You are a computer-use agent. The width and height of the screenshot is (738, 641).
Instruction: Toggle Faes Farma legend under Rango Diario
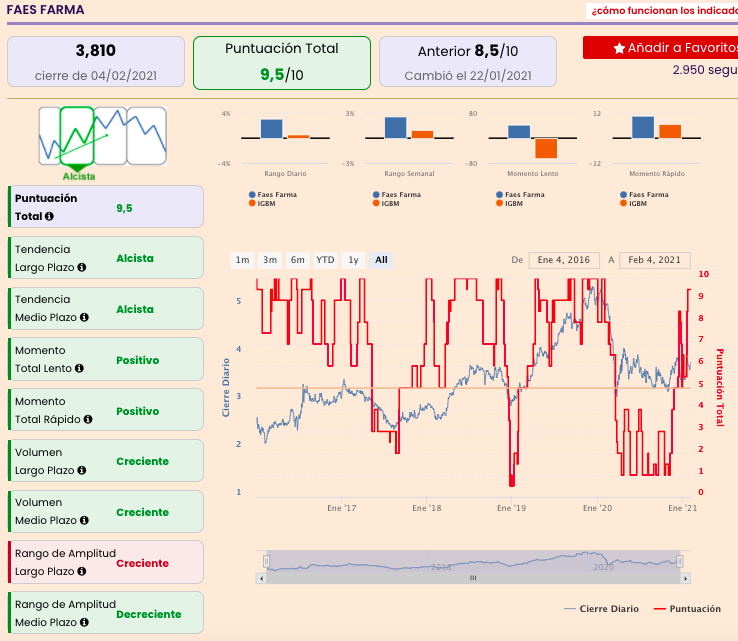click(x=273, y=194)
